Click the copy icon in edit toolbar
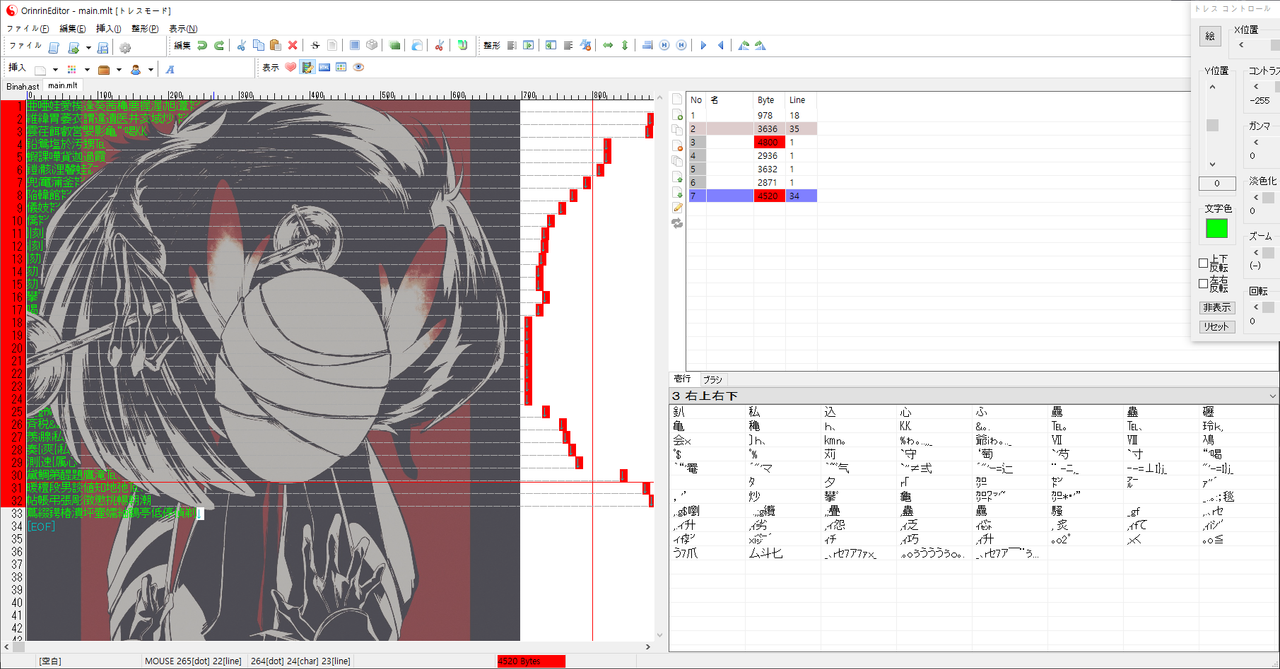The width and height of the screenshot is (1280, 669). coord(258,46)
